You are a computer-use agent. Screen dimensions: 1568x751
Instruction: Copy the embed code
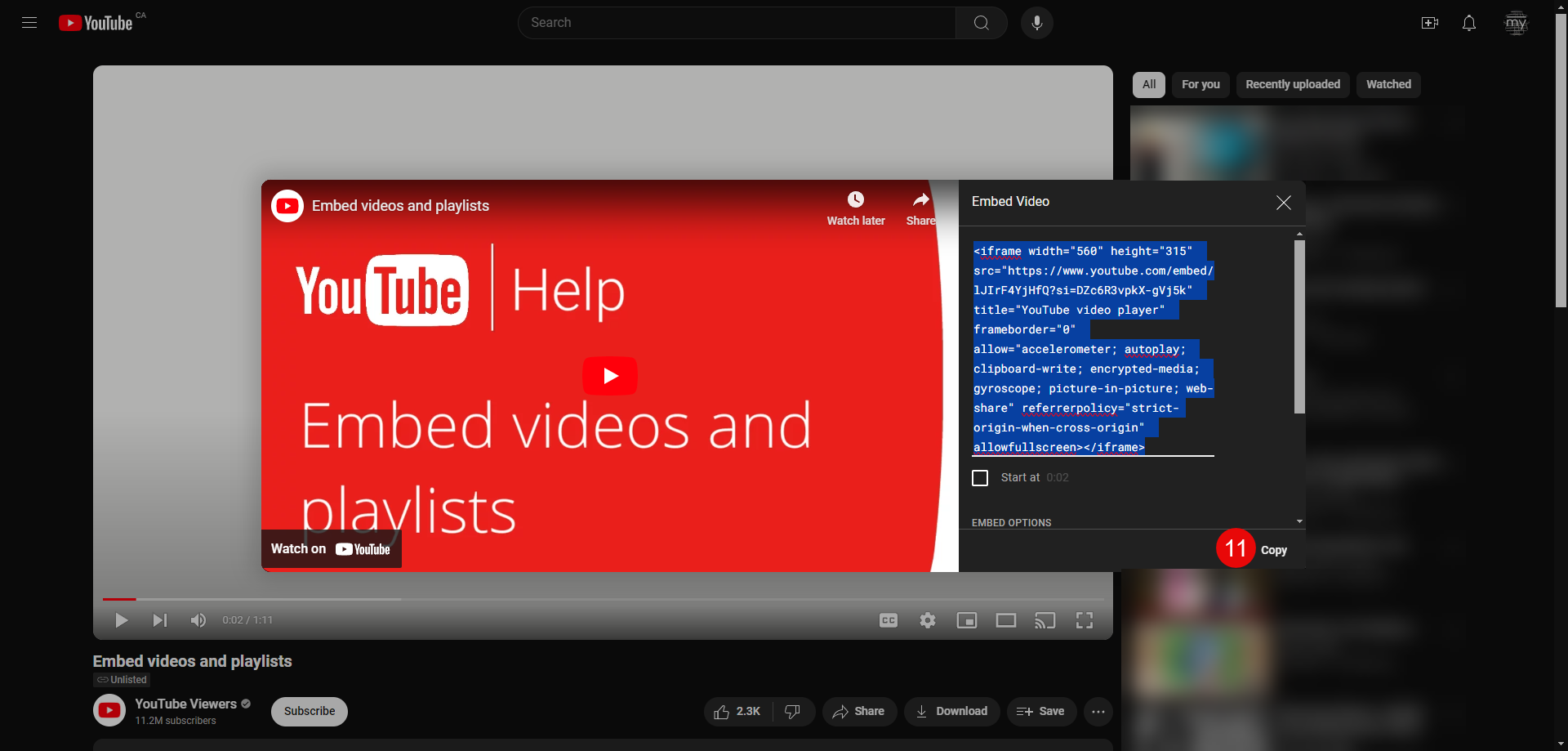tap(1273, 550)
